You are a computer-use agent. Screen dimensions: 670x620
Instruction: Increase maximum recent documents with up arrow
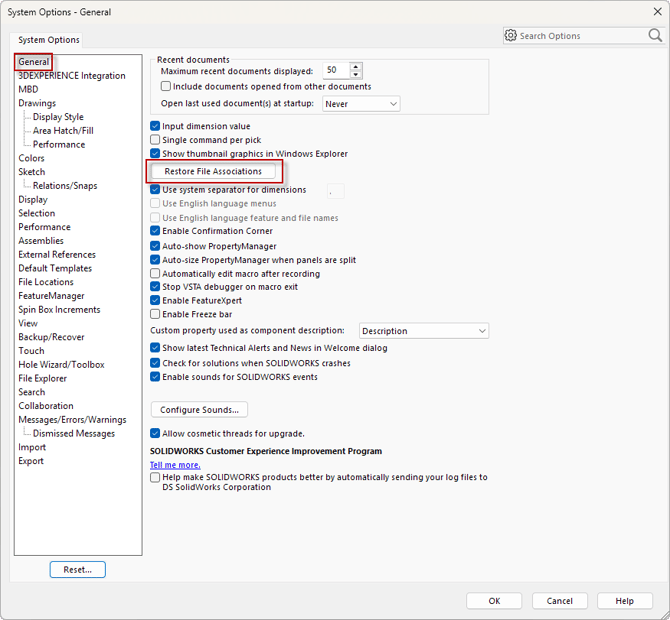pos(356,67)
